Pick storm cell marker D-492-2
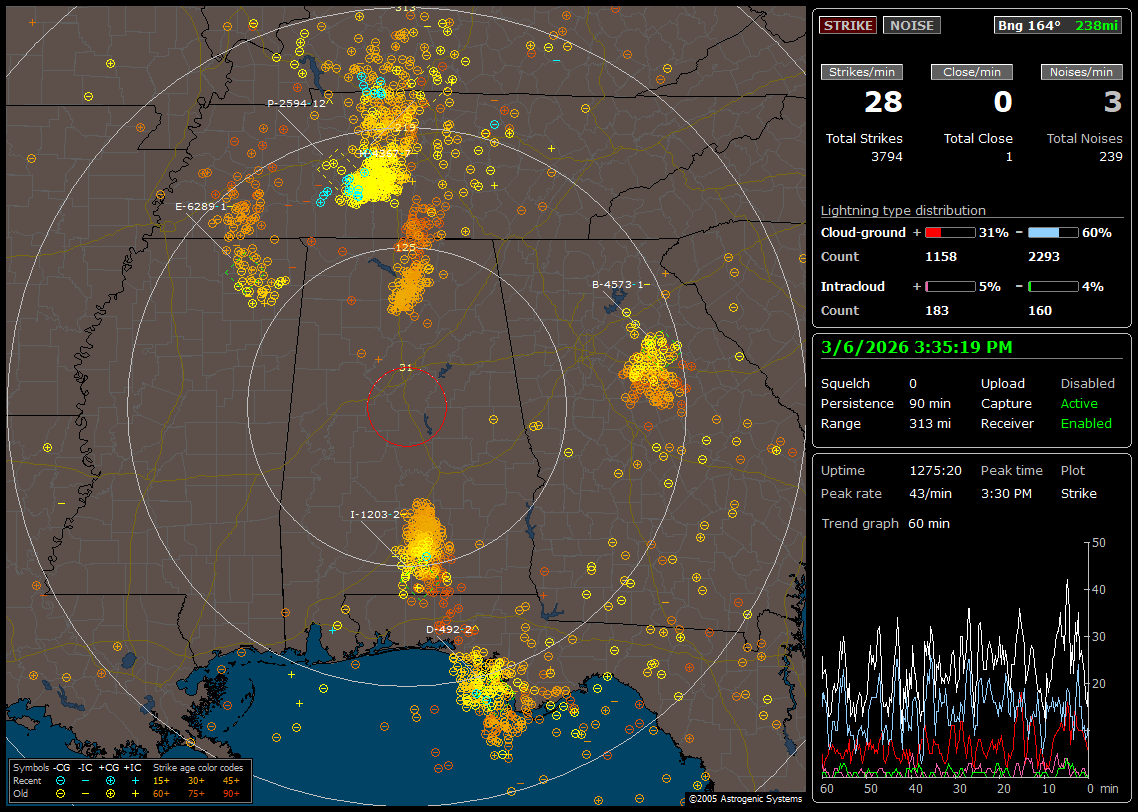 click(x=448, y=629)
